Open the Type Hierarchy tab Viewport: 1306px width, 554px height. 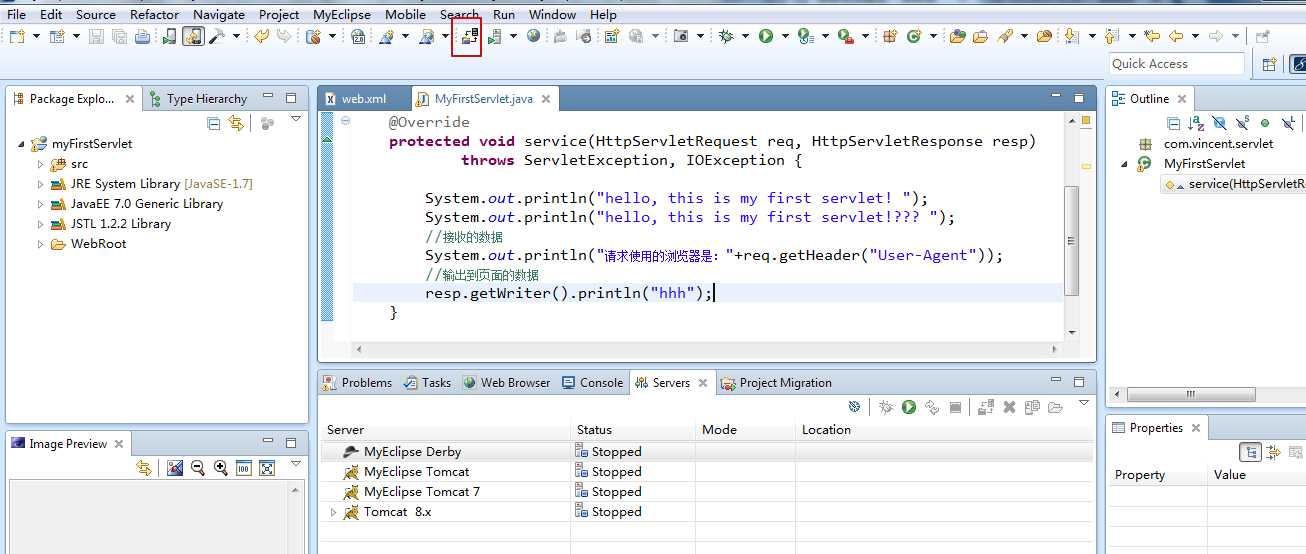(x=198, y=99)
